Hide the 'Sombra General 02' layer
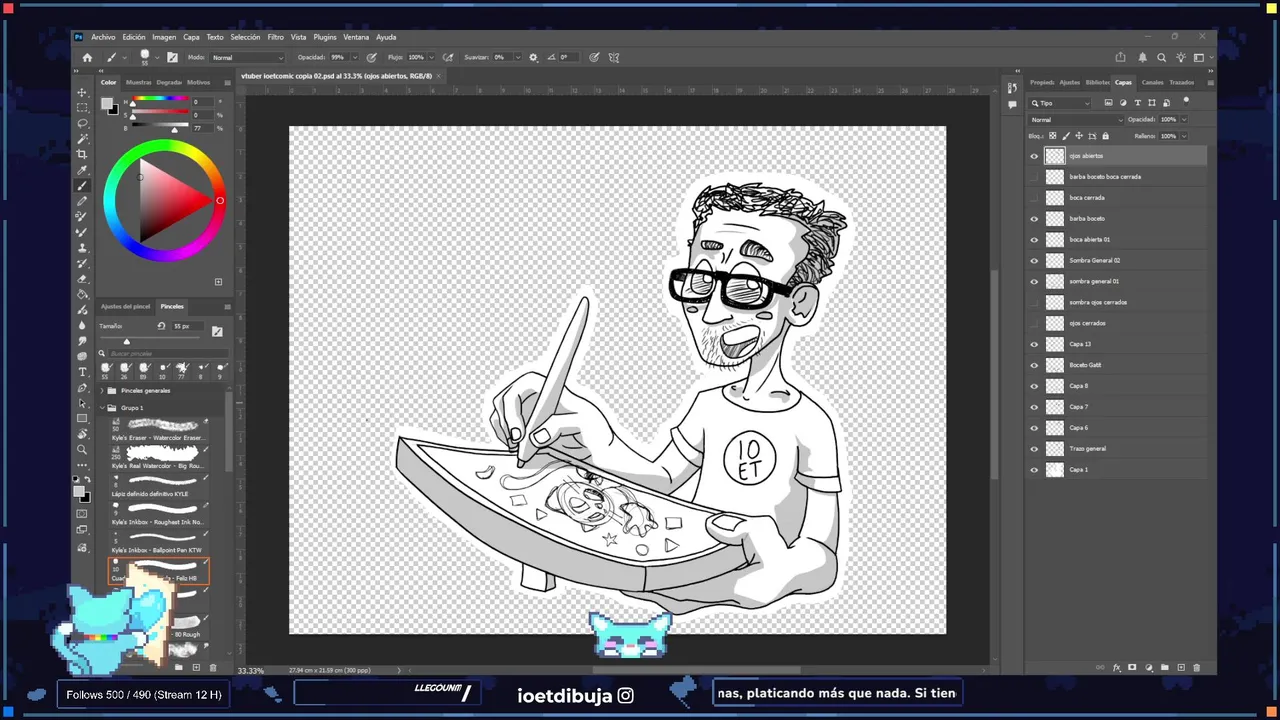This screenshot has height=720, width=1280. (1034, 261)
